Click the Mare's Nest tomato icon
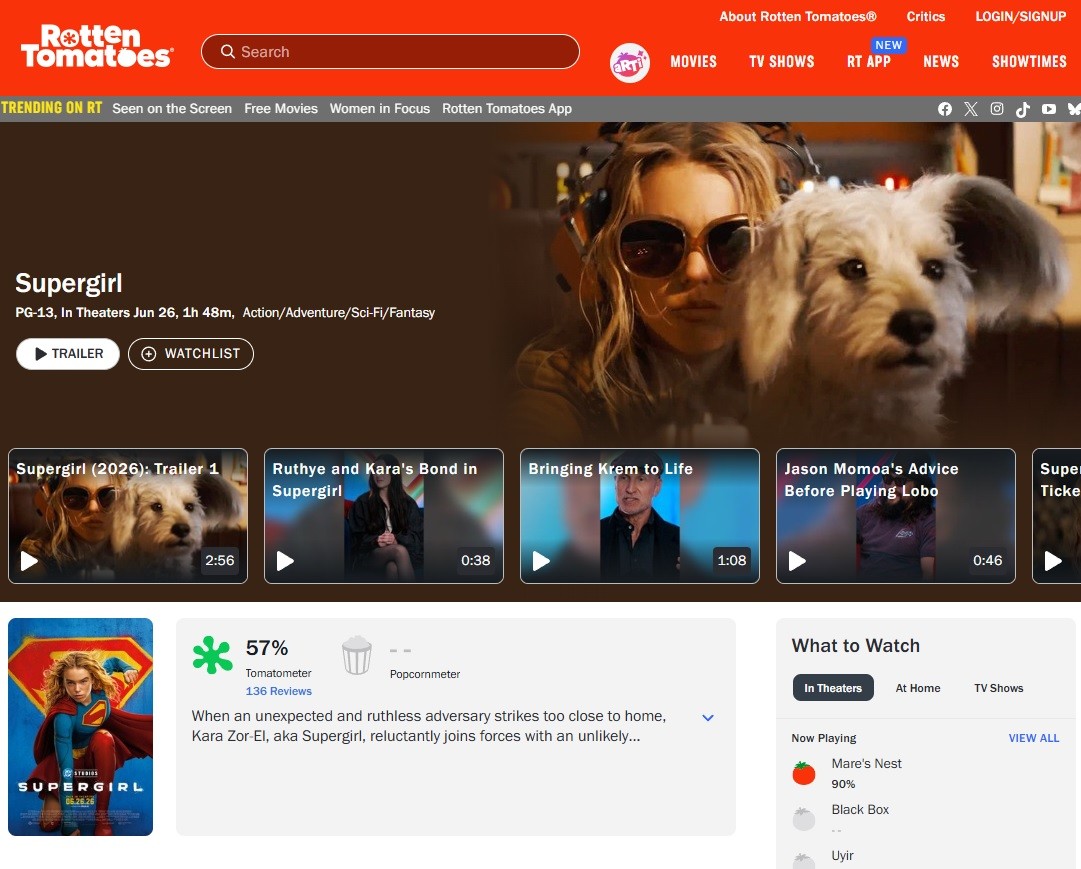The height and width of the screenshot is (869, 1081). click(804, 773)
